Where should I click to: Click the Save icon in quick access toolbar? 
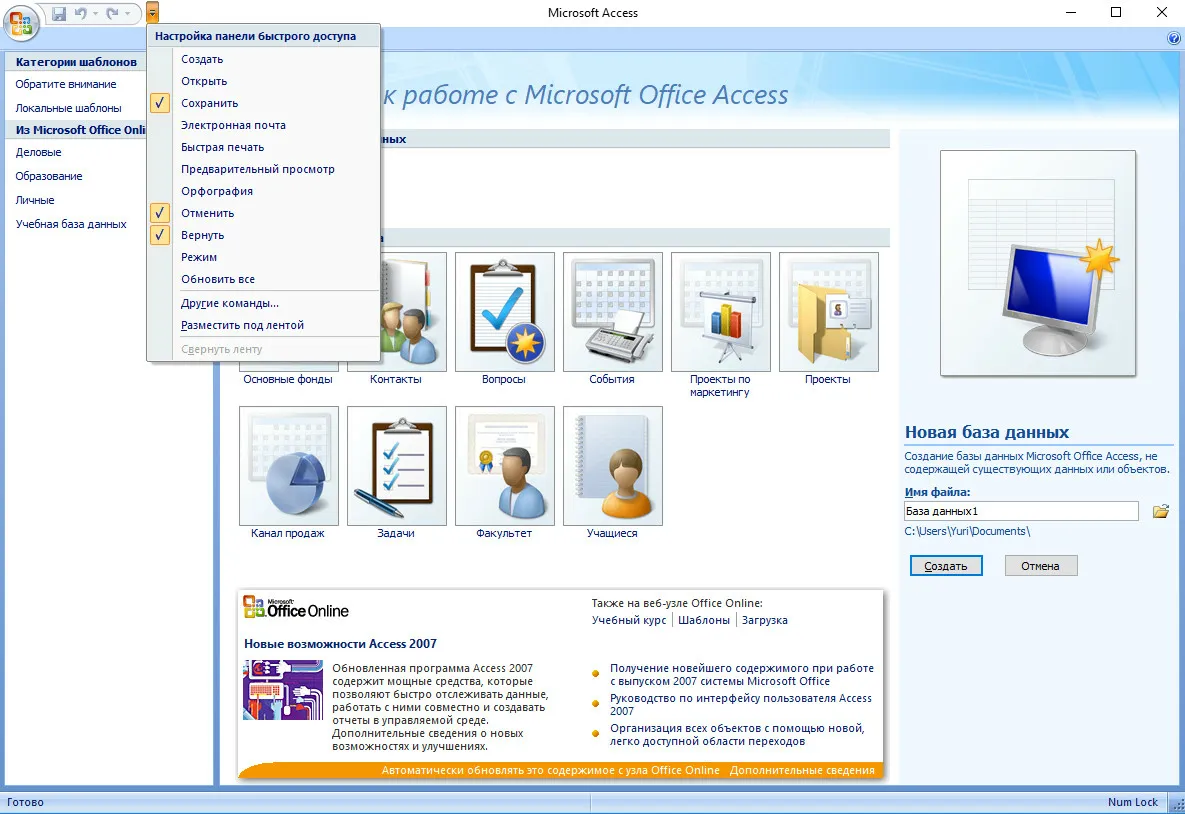[x=59, y=13]
